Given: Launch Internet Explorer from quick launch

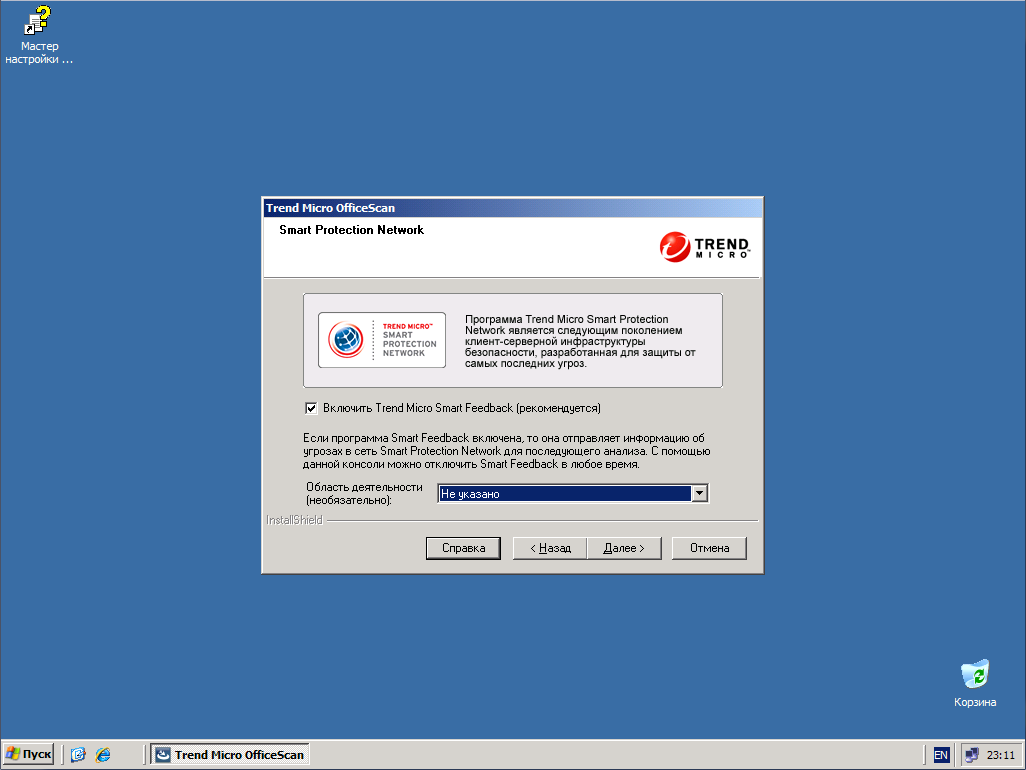Looking at the screenshot, I should tap(103, 754).
